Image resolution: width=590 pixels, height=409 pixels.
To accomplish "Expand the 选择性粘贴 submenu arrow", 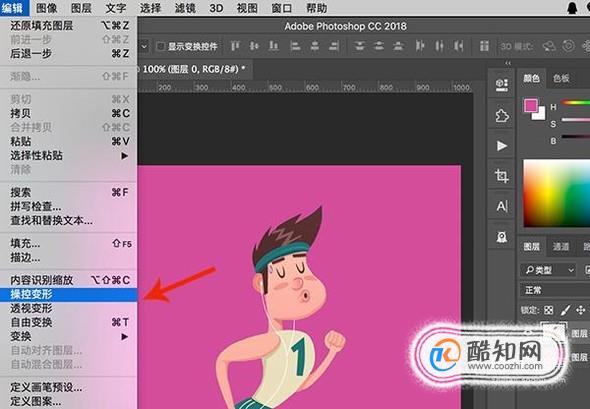I will tap(125, 156).
